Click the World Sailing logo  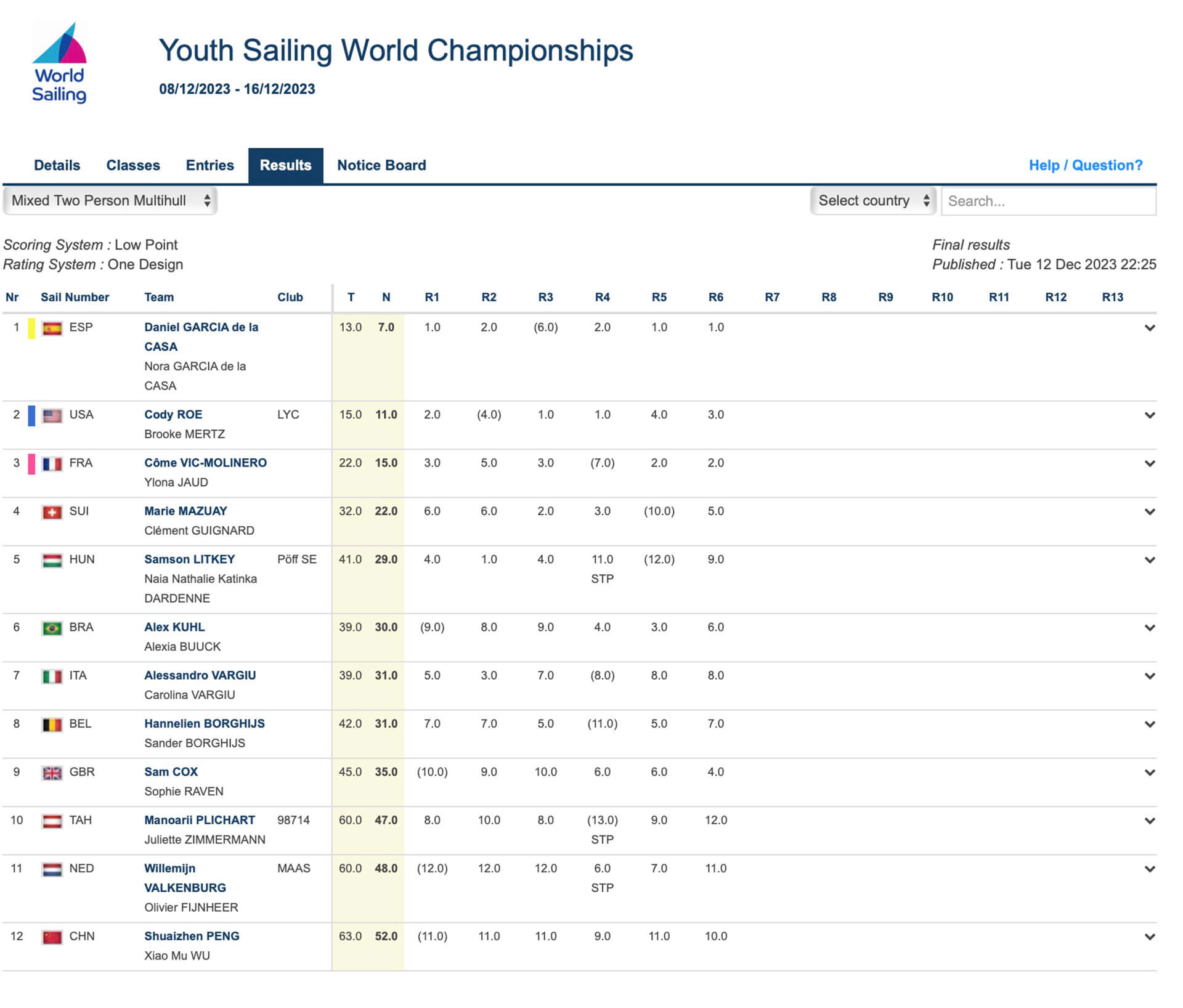click(x=59, y=63)
